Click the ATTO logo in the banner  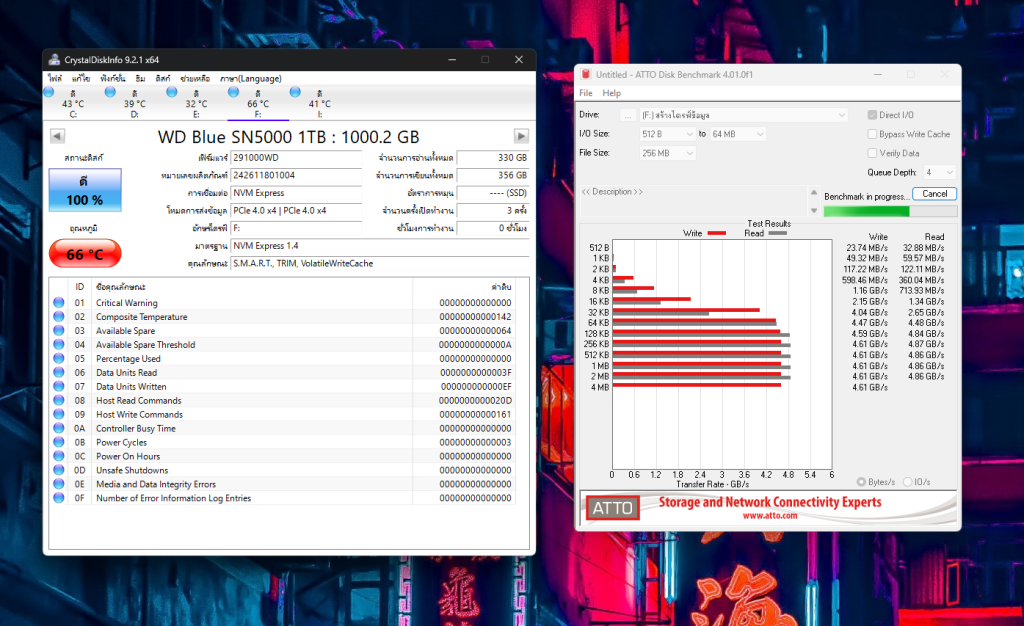(x=613, y=508)
